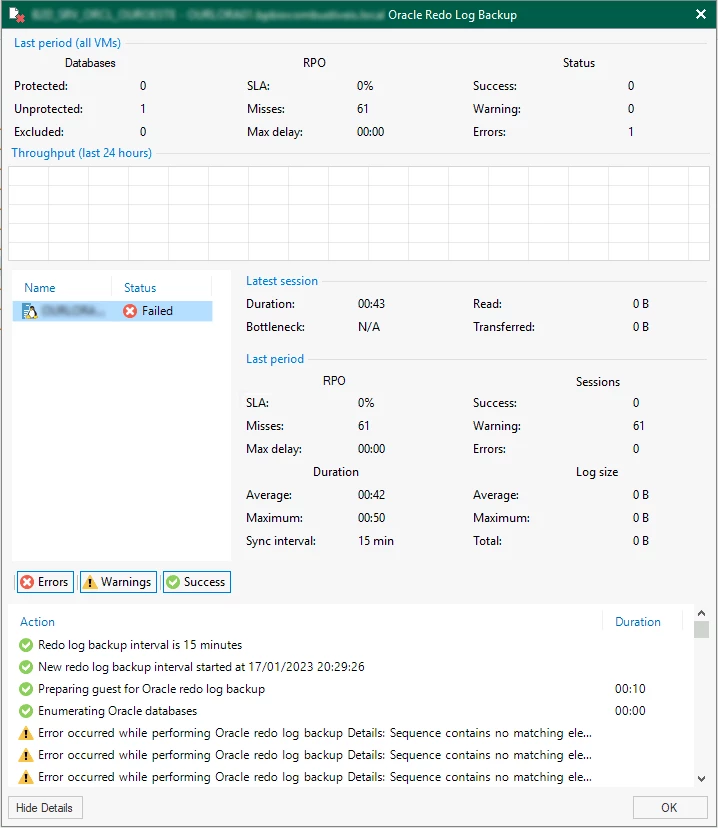Toggle the Success filter button
The width and height of the screenshot is (718, 828).
point(197,582)
